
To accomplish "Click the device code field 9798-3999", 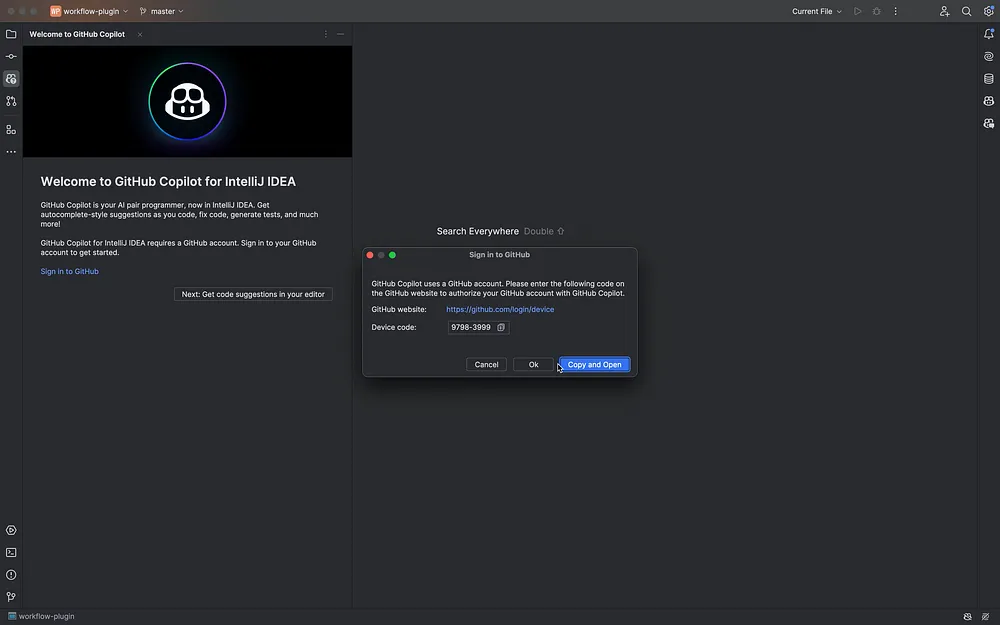I will [478, 327].
